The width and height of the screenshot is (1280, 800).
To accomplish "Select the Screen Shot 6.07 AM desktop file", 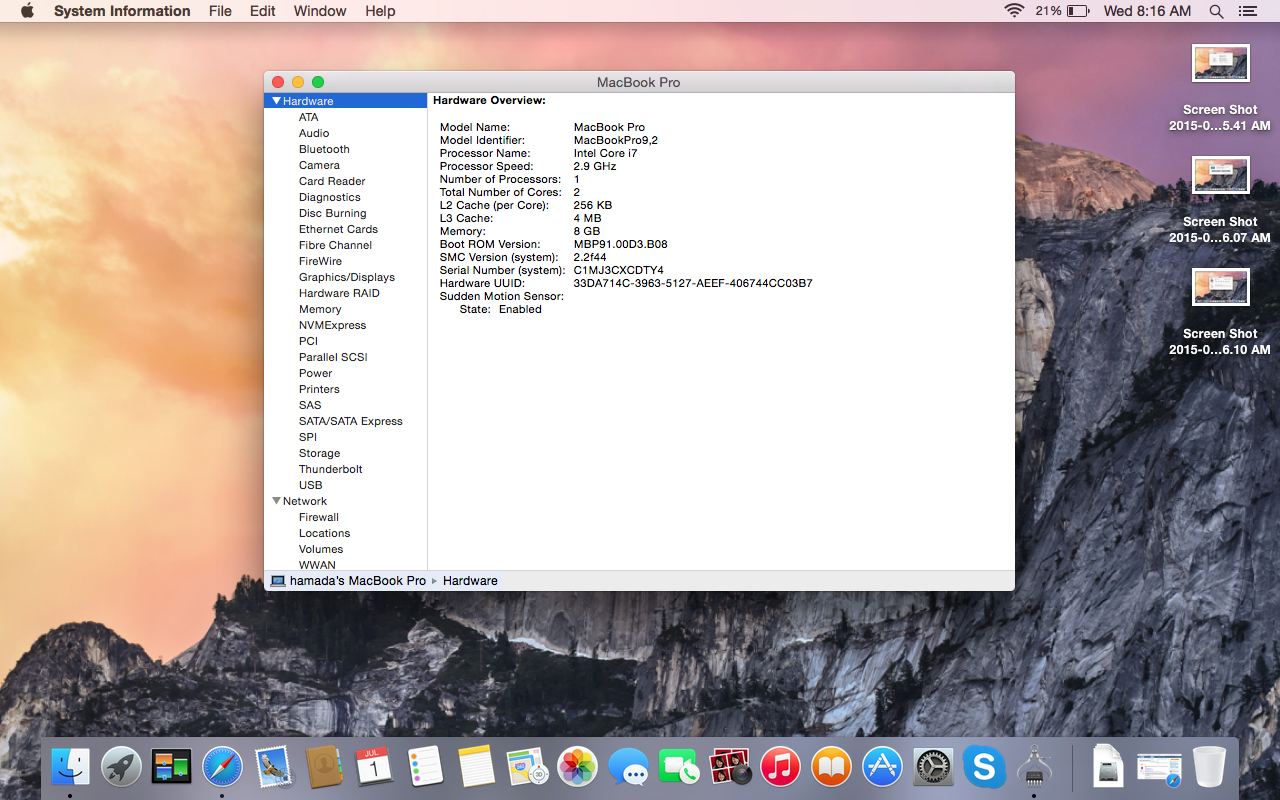I will tap(1220, 200).
